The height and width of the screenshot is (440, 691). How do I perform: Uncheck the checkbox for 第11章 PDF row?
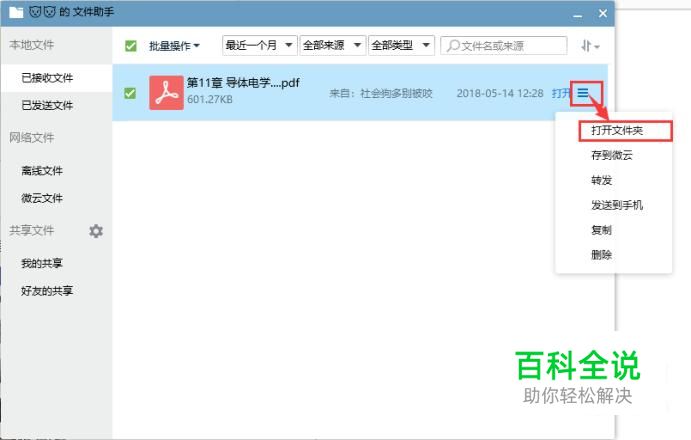pos(130,93)
